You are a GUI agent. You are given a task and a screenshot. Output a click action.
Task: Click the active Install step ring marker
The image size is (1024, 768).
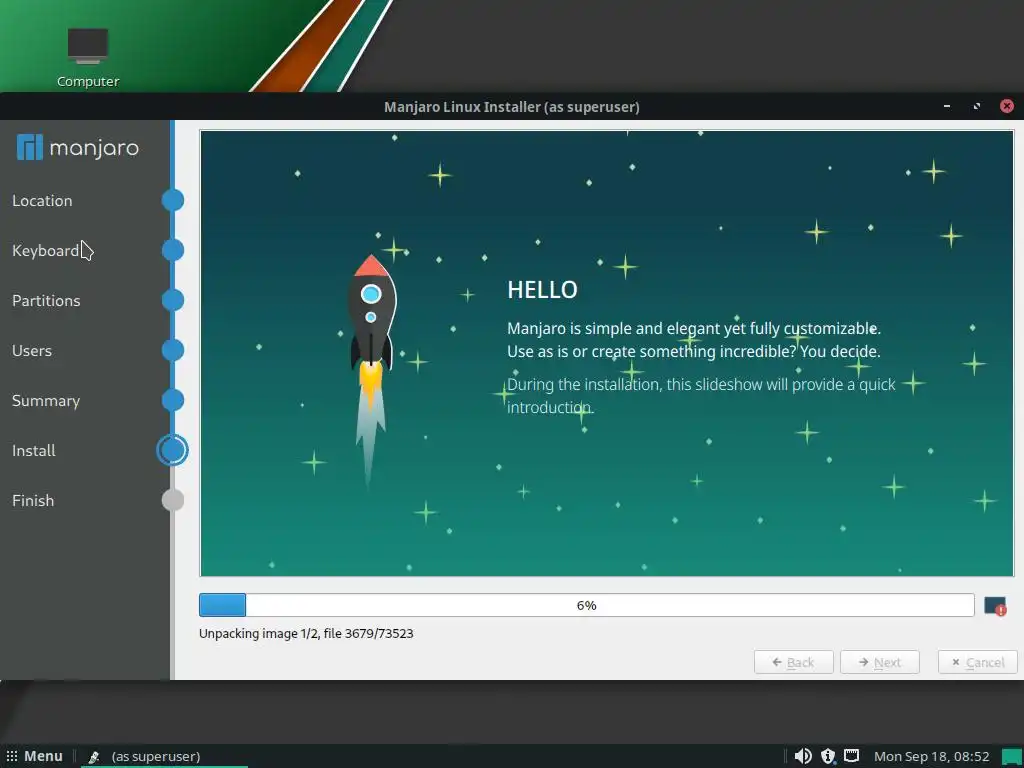172,450
